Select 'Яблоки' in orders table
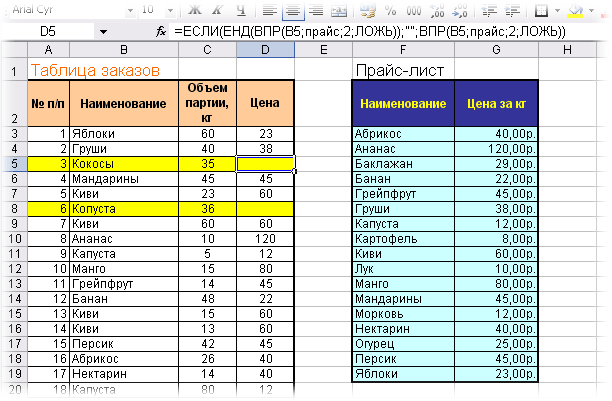This screenshot has height=401, width=612. click(124, 134)
